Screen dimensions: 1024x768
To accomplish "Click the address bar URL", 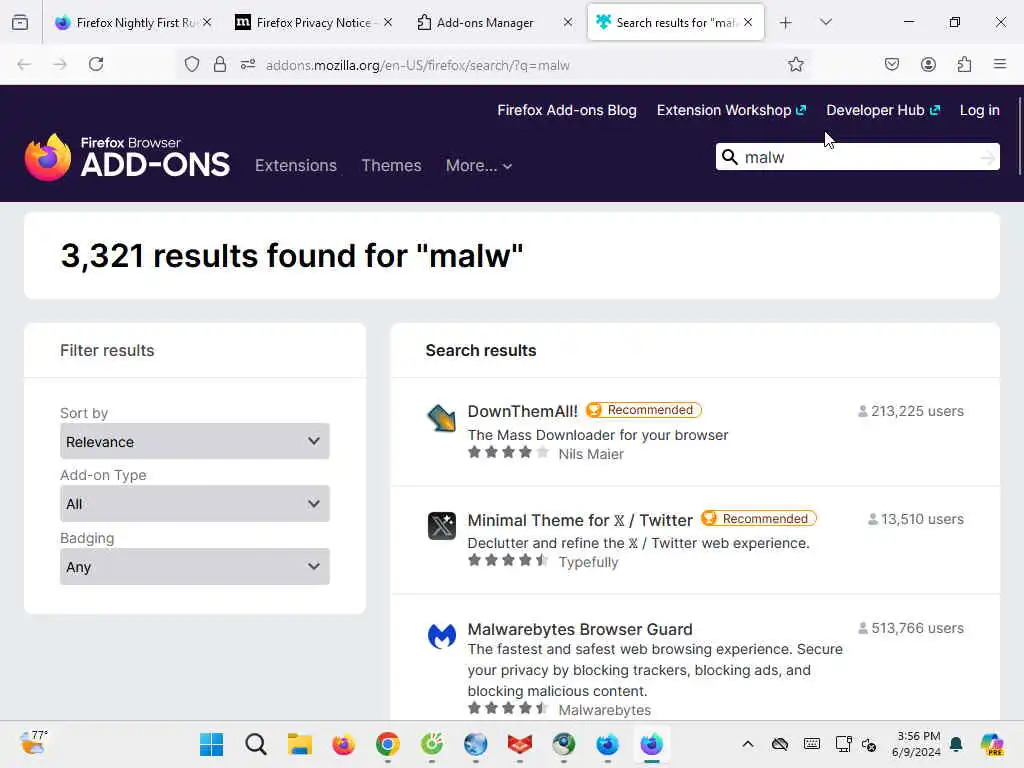I will 418,65.
